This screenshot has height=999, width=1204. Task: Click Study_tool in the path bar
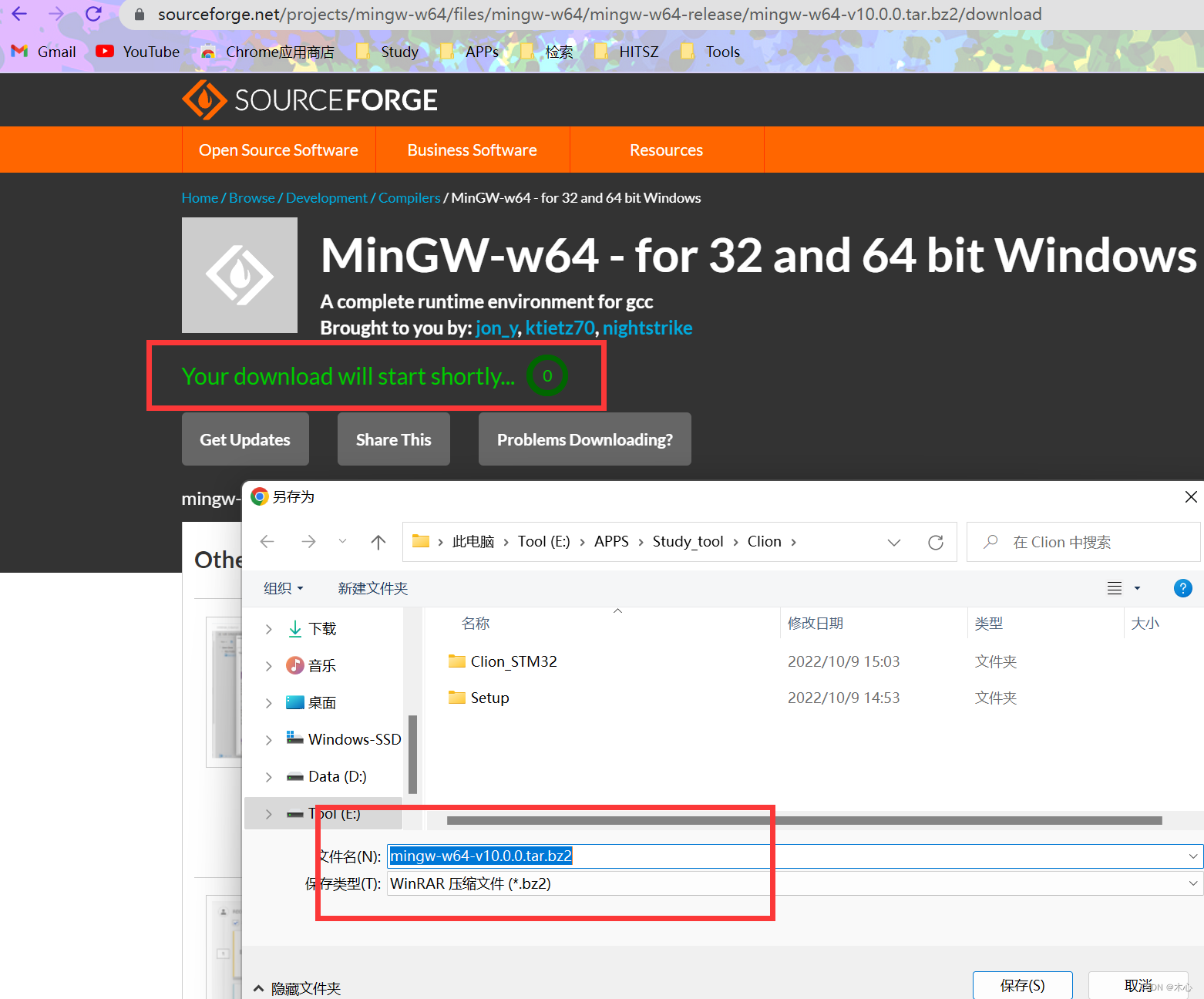point(688,542)
